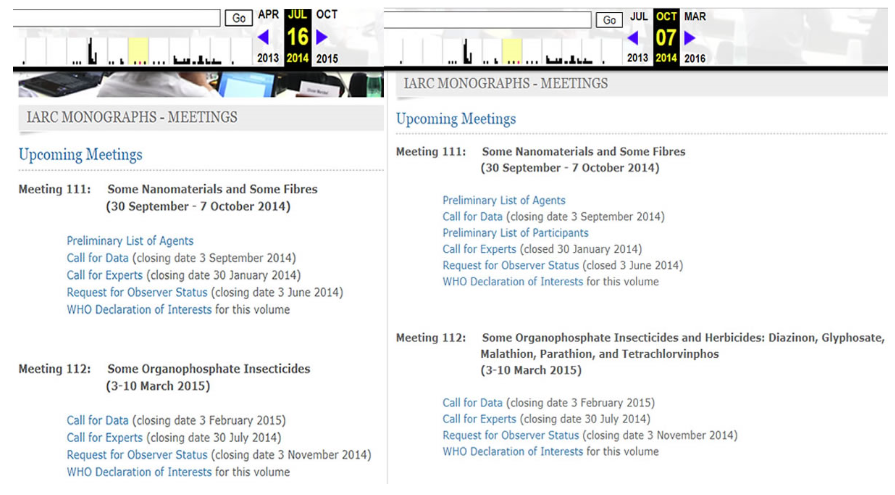The image size is (895, 495).
Task: Click the right panel URL input field
Action: pos(487,20)
